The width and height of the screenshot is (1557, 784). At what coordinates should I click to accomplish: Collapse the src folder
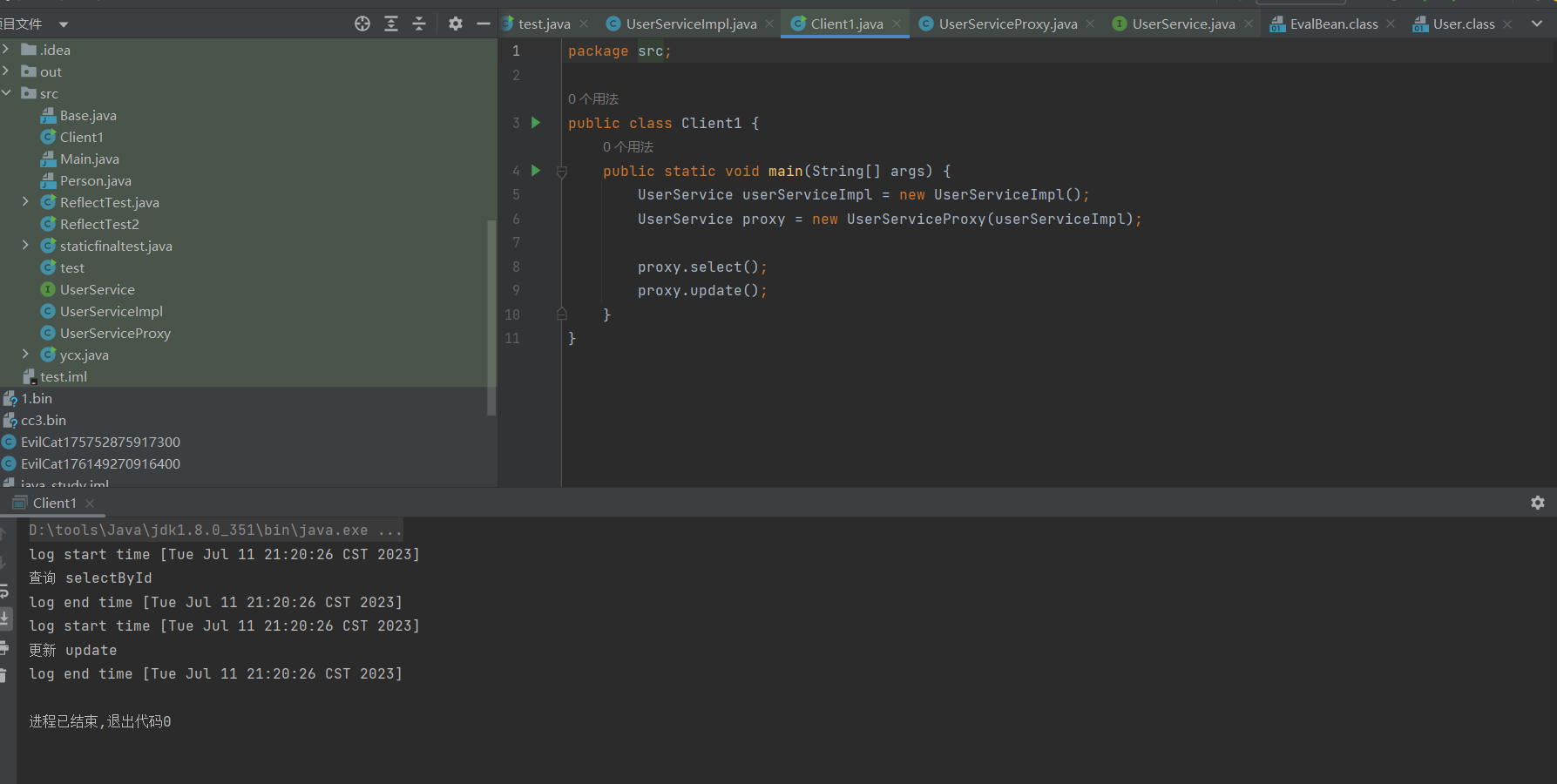(6, 93)
